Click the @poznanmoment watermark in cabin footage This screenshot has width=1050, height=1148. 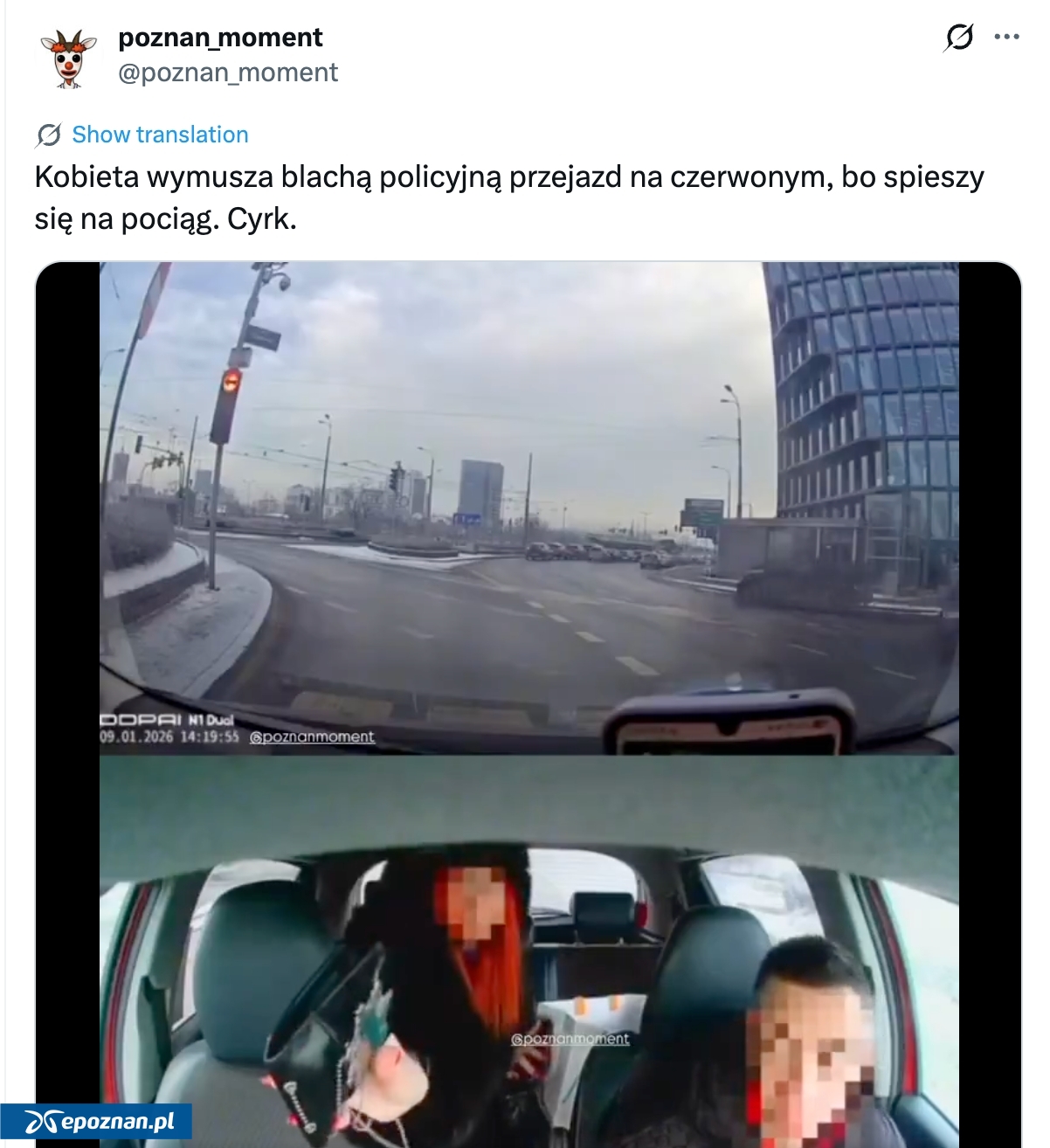pyautogui.click(x=570, y=1039)
